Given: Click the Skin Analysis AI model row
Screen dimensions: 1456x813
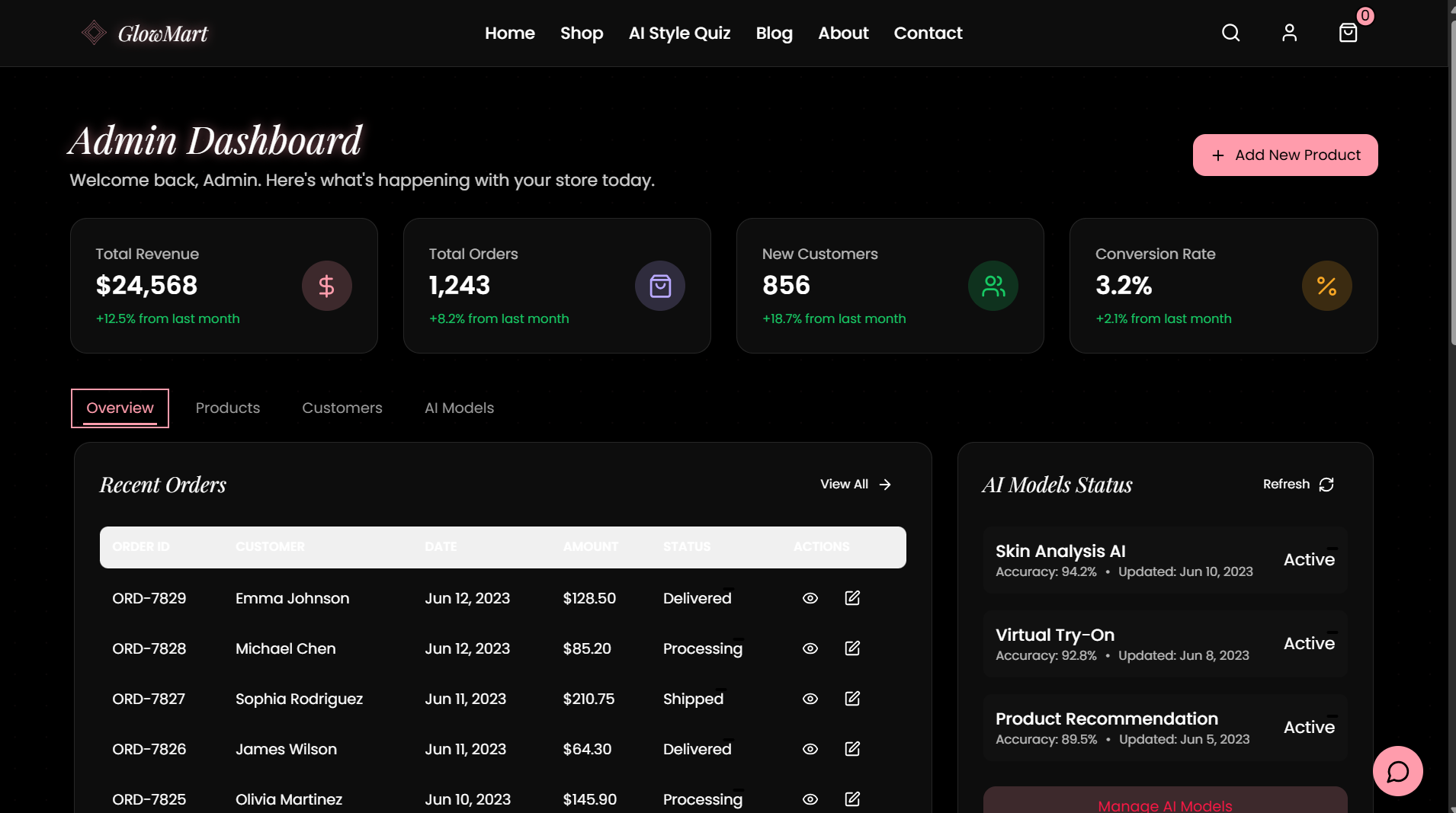Looking at the screenshot, I should coord(1165,560).
